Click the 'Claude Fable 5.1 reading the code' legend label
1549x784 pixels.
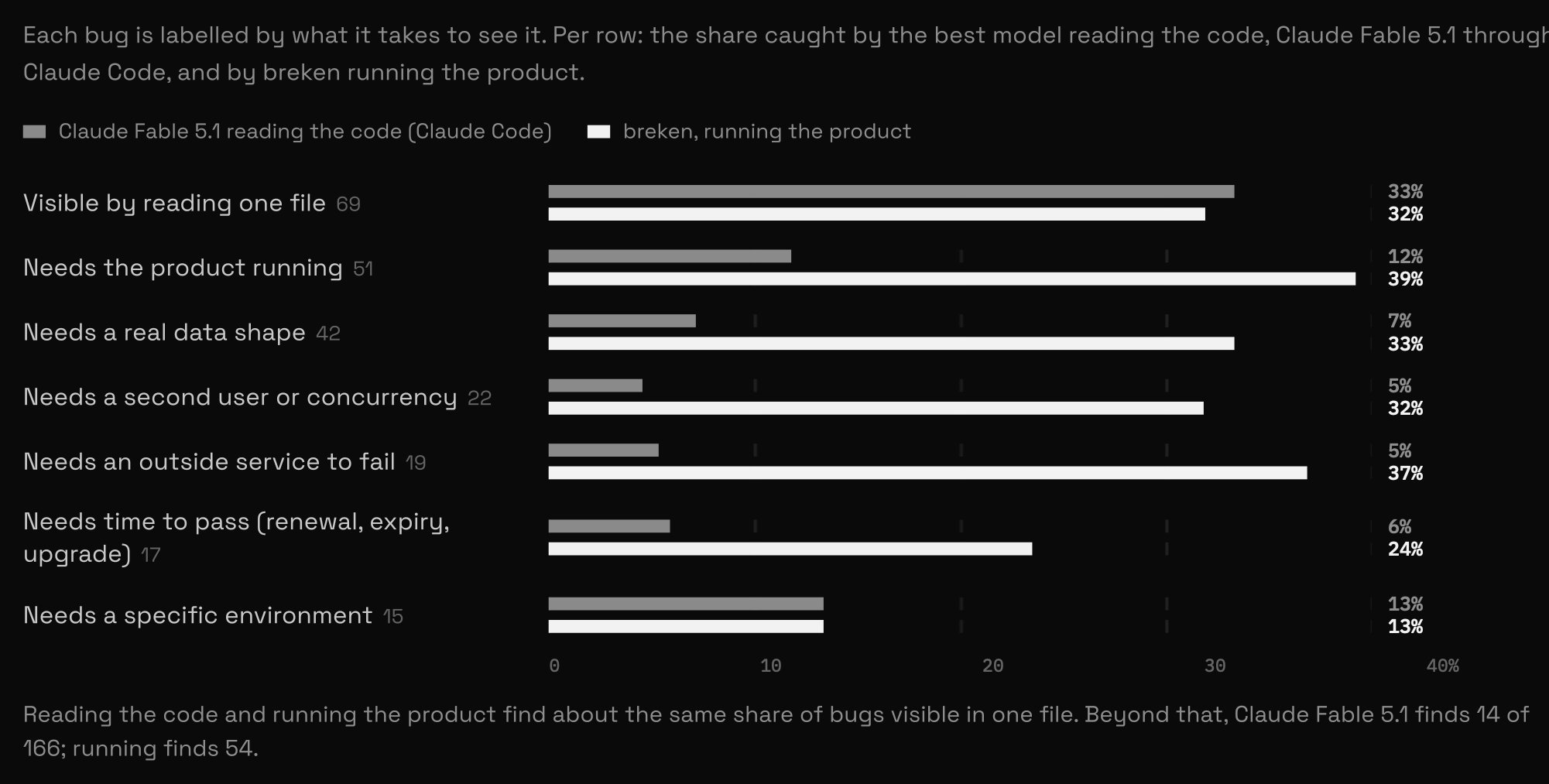305,132
